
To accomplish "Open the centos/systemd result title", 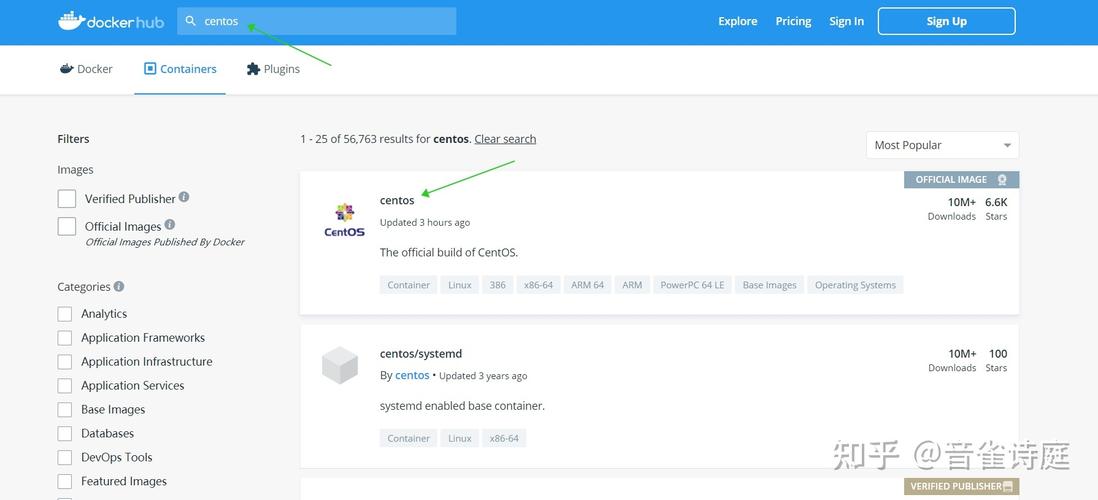I will (421, 354).
